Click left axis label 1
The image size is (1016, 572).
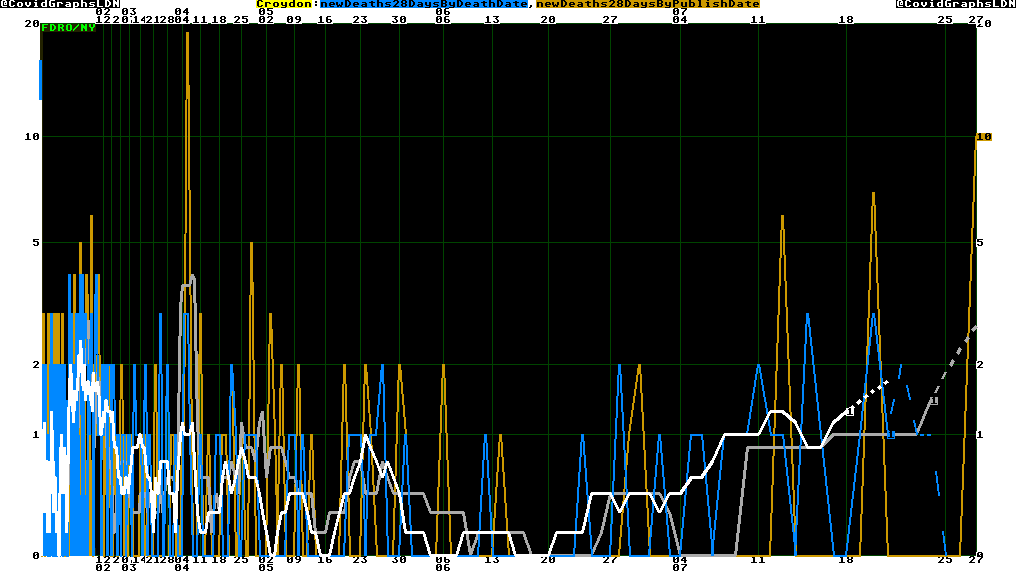[x=36, y=435]
